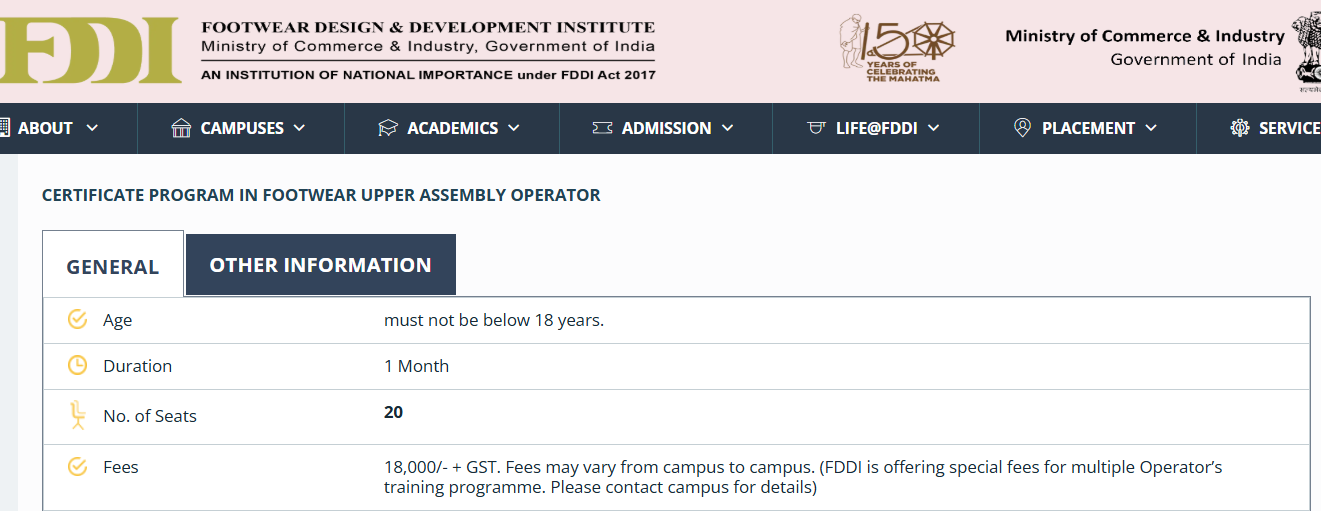1321x511 pixels.
Task: Click the Life@FDDI menu icon
Action: [x=817, y=128]
